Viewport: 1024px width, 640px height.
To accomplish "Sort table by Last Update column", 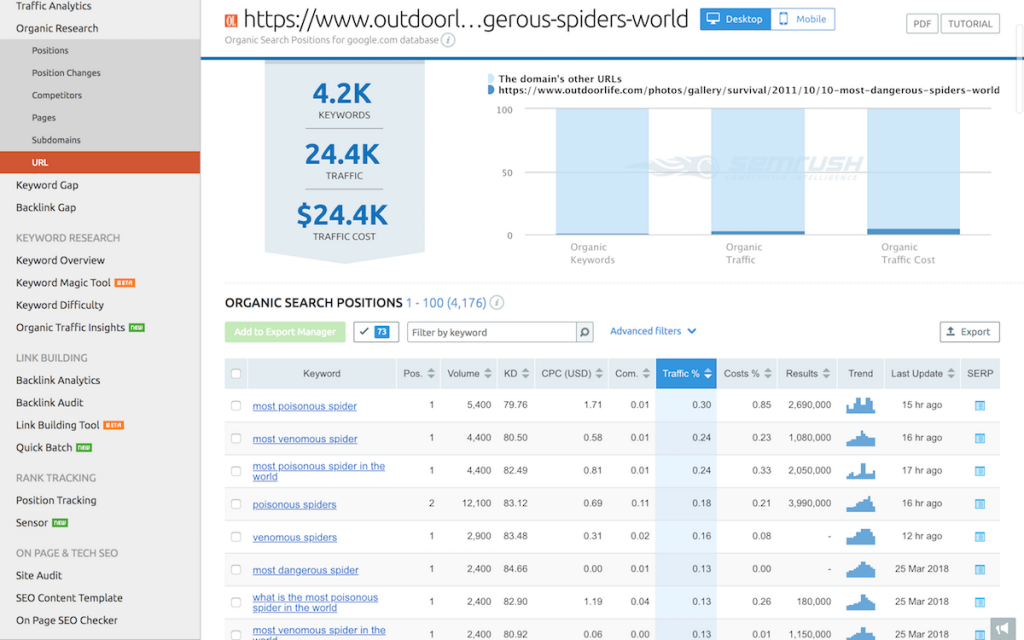I will [x=922, y=374].
